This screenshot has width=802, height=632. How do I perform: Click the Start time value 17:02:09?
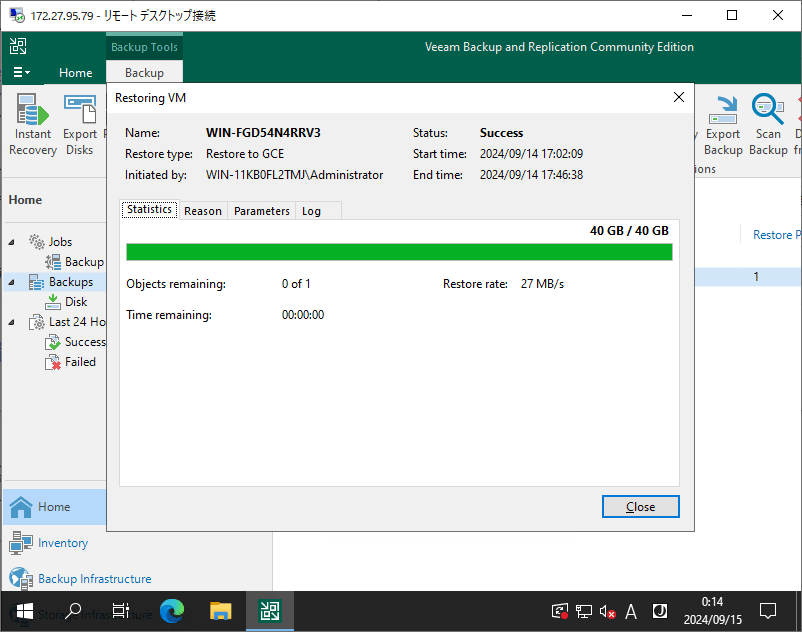coord(531,154)
